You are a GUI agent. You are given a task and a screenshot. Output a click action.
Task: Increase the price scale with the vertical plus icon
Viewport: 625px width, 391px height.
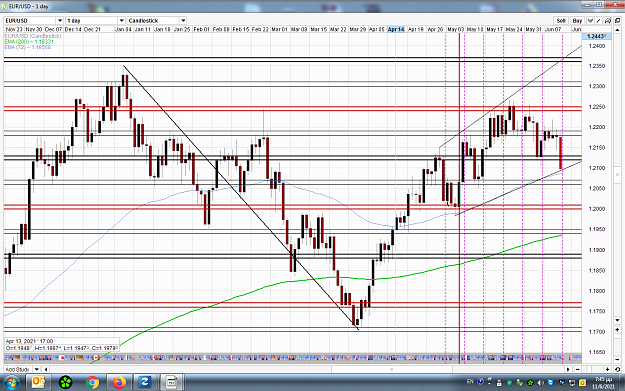click(x=617, y=330)
